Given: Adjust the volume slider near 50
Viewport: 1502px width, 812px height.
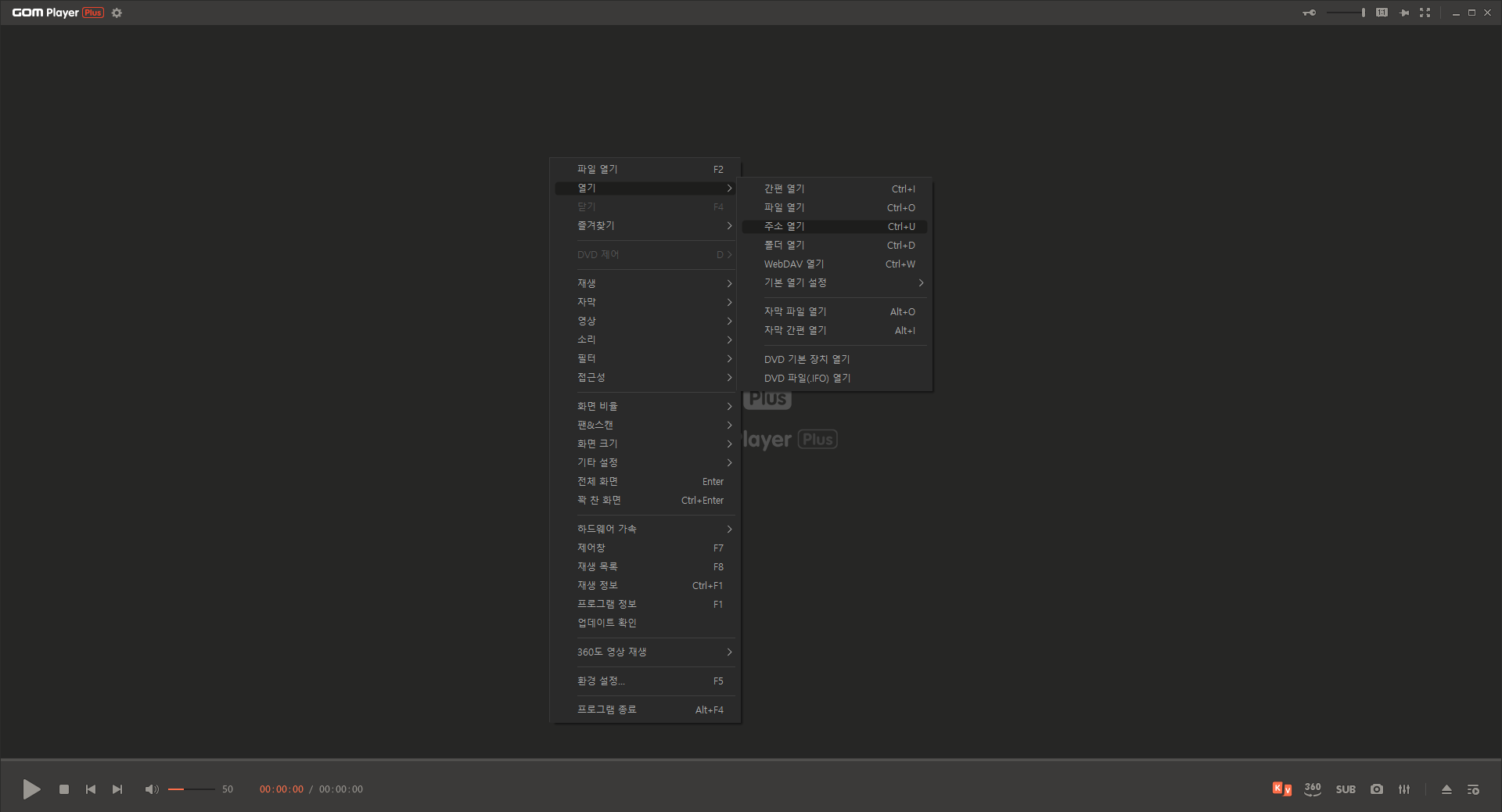Looking at the screenshot, I should [x=191, y=789].
